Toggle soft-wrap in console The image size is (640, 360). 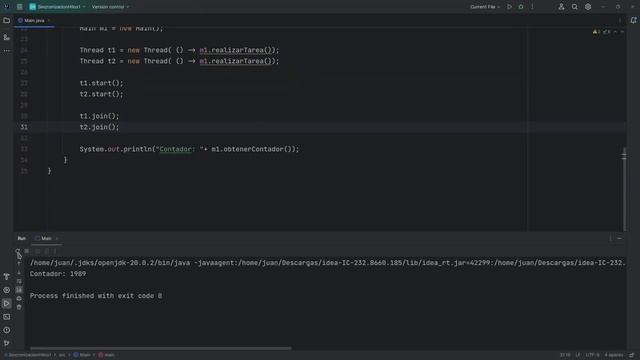[19, 281]
